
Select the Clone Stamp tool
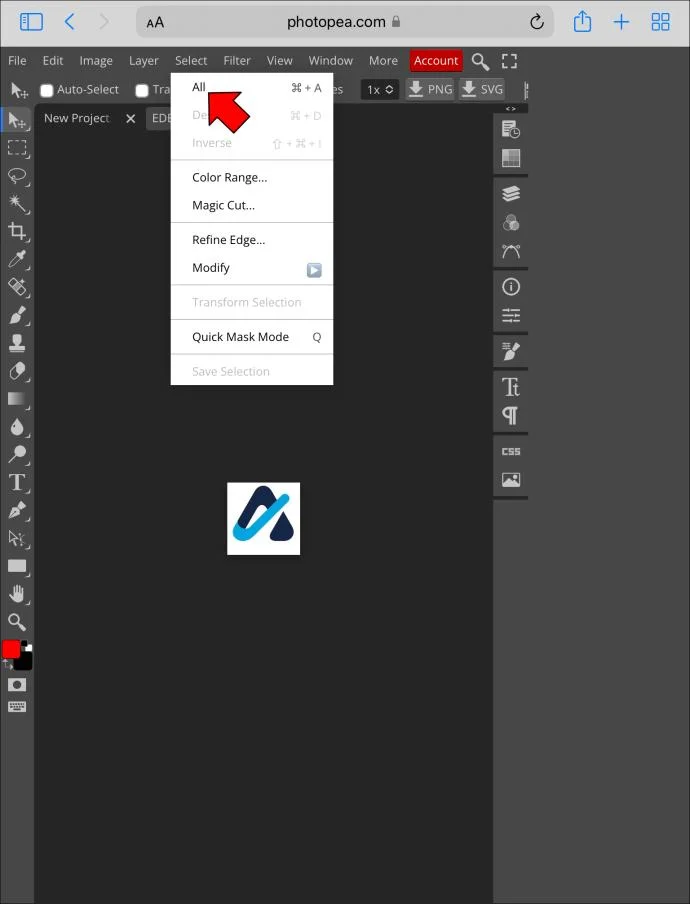[x=17, y=342]
